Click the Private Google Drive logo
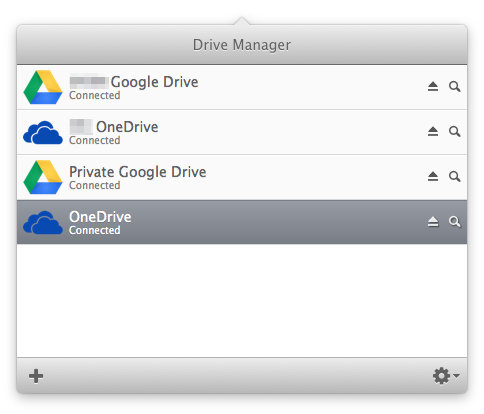Image resolution: width=484 pixels, height=414 pixels. coord(43,177)
